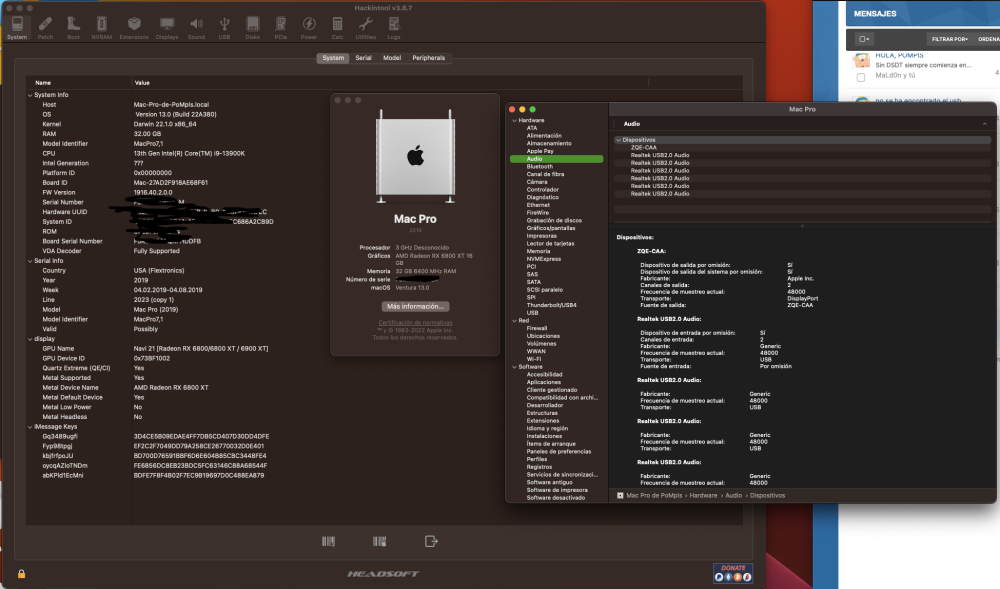Tick the checkbox under the first message
Screen dimensions: 1000x589
pyautogui.click(x=861, y=77)
